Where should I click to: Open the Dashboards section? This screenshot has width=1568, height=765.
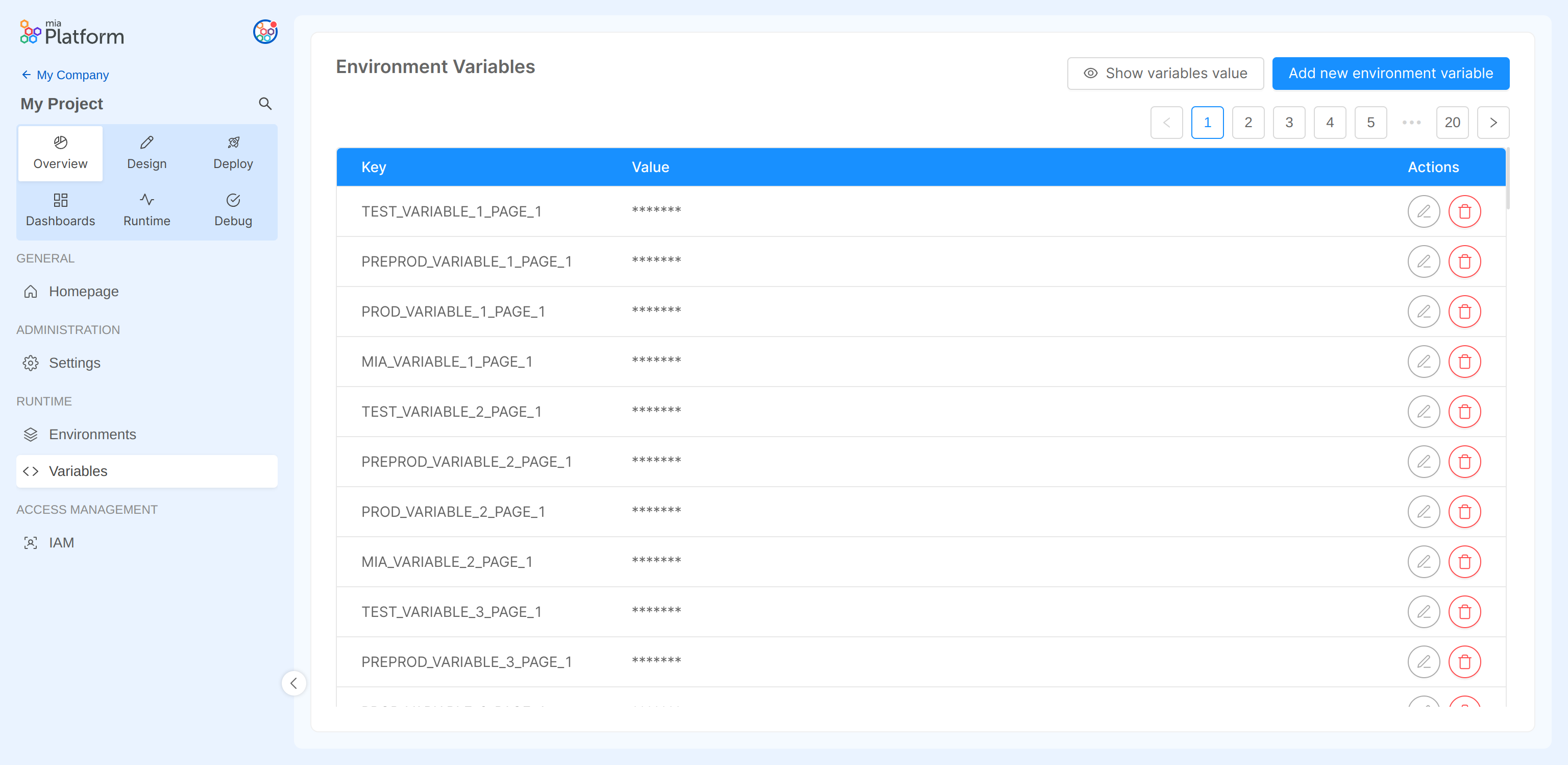[60, 209]
